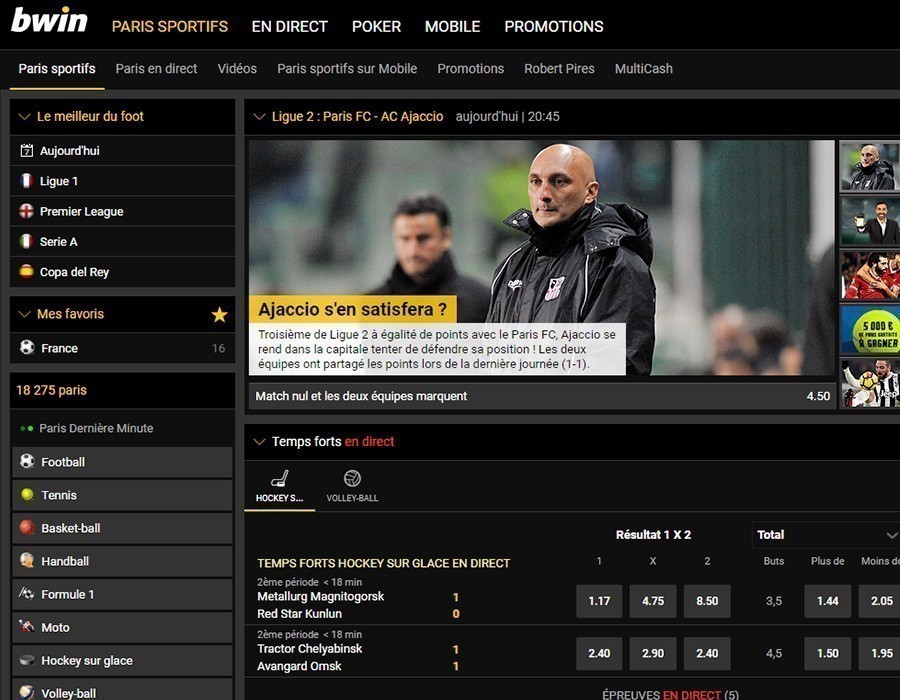900x700 pixels.
Task: Open the Metallurg Magnitogorsk match
Action: click(320, 596)
